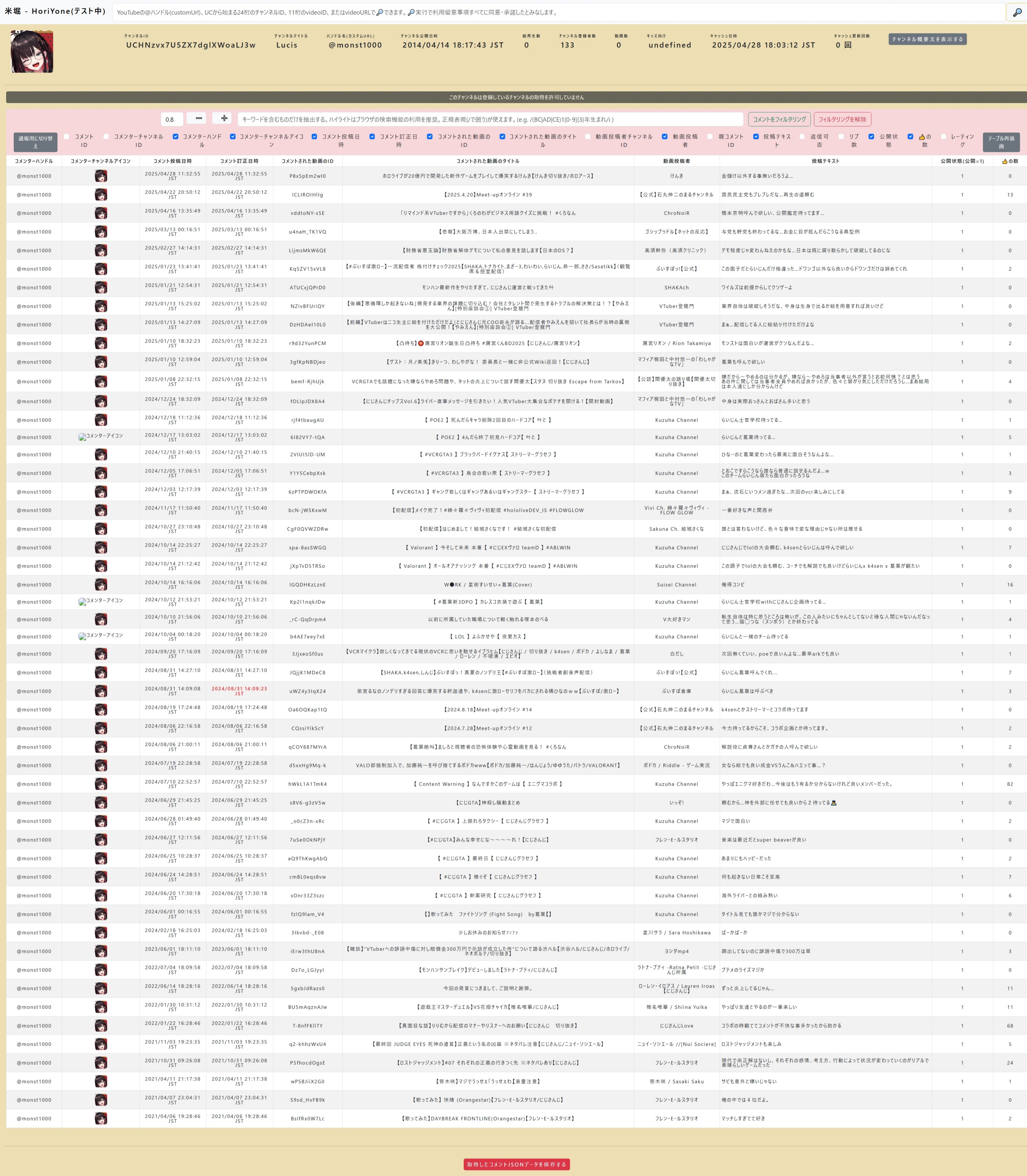Enable the 親コメントID checkbox
Image resolution: width=1027 pixels, height=1176 pixels.
pos(710,136)
